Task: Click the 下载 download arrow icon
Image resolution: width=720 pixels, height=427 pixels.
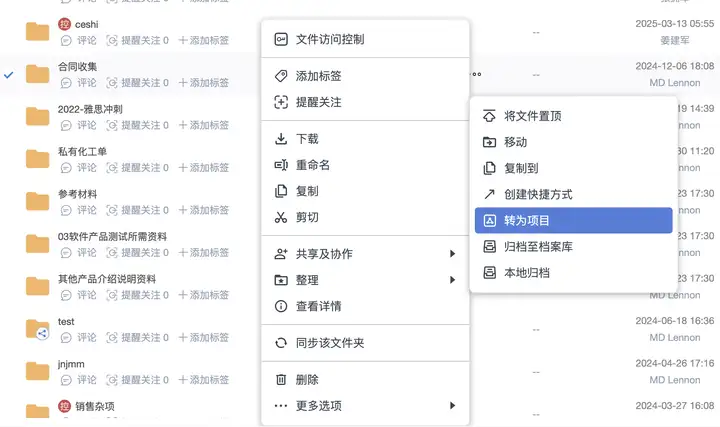Action: [281, 139]
